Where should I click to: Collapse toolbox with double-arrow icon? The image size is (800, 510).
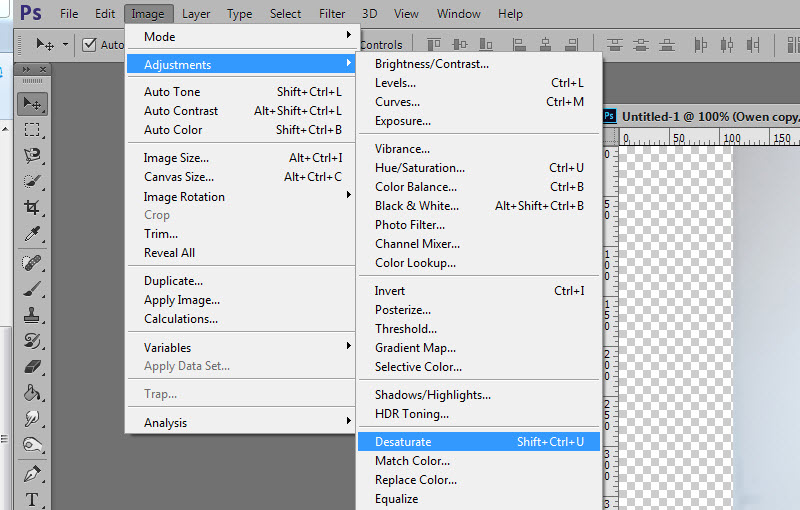[26, 69]
